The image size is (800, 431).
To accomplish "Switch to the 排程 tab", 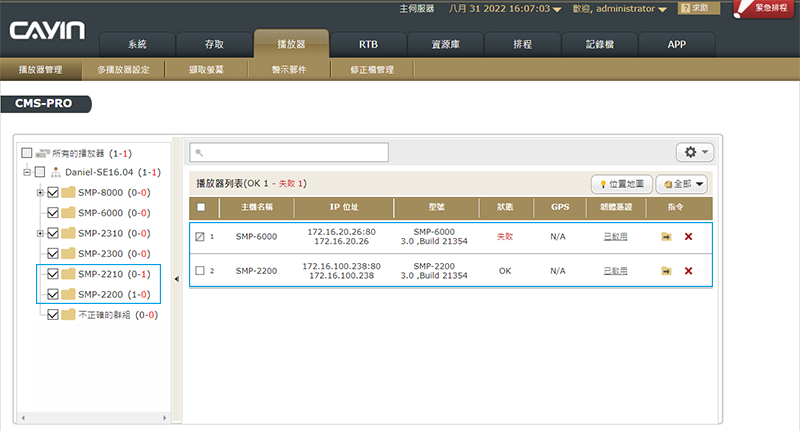I will 522,45.
